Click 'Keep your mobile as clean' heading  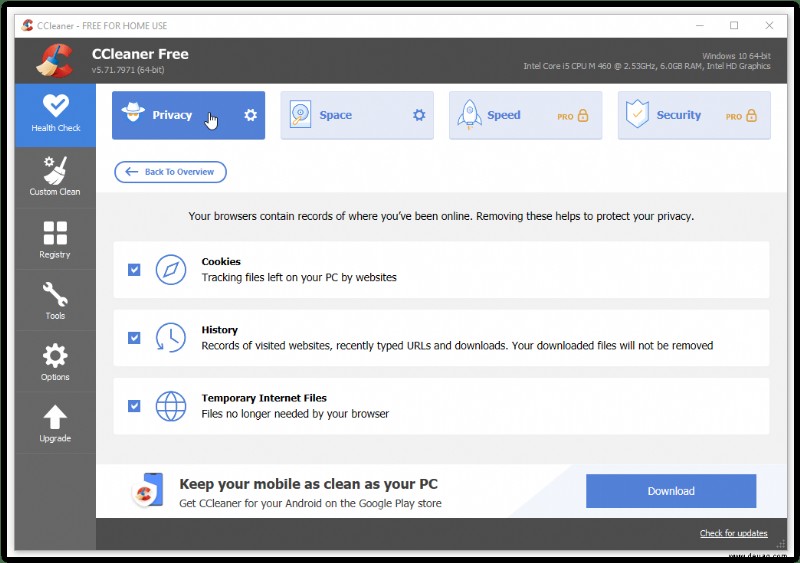pos(308,484)
